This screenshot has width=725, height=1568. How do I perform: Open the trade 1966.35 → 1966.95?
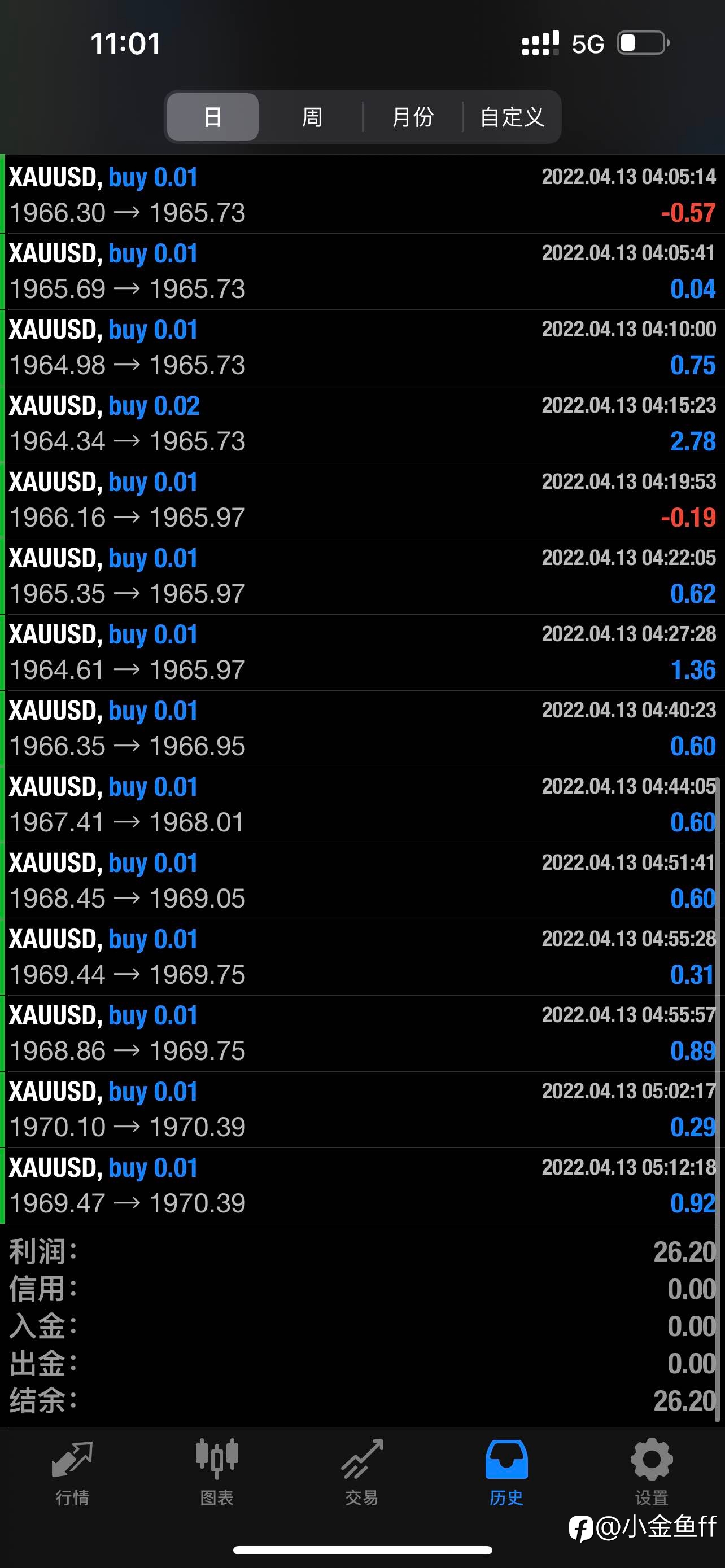[x=362, y=729]
